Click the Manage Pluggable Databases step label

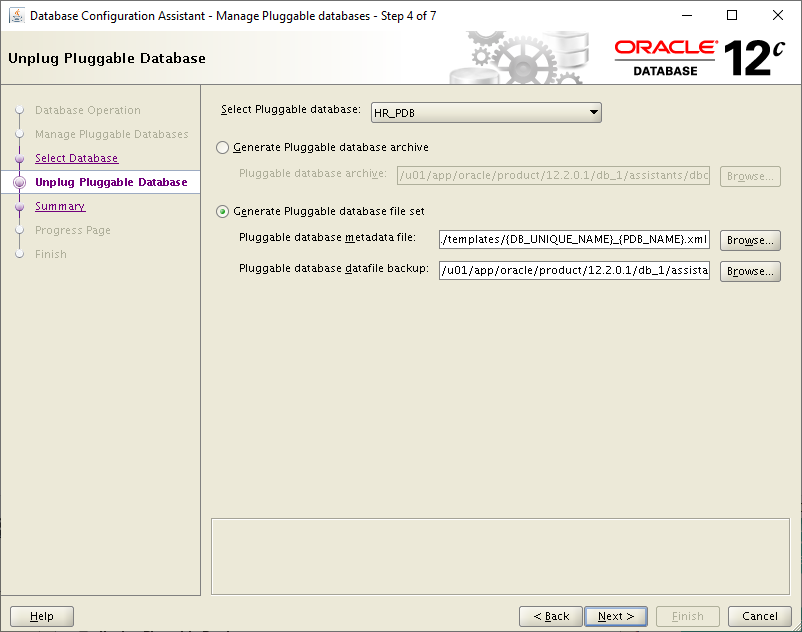tap(112, 134)
